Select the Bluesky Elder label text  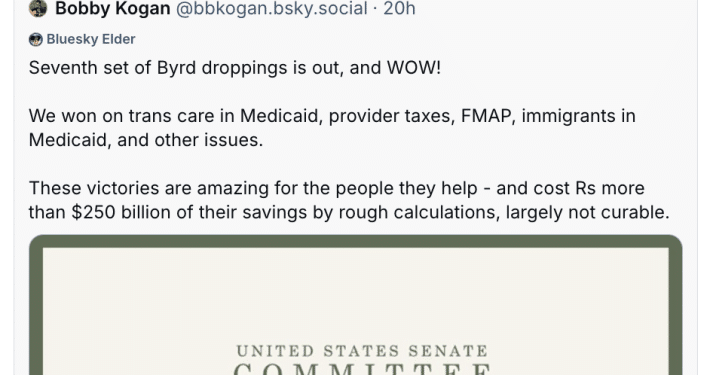click(x=91, y=39)
